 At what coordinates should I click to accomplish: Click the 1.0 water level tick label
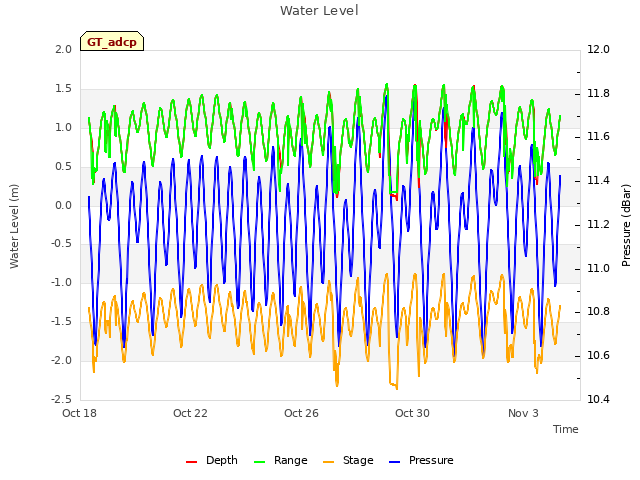point(63,127)
